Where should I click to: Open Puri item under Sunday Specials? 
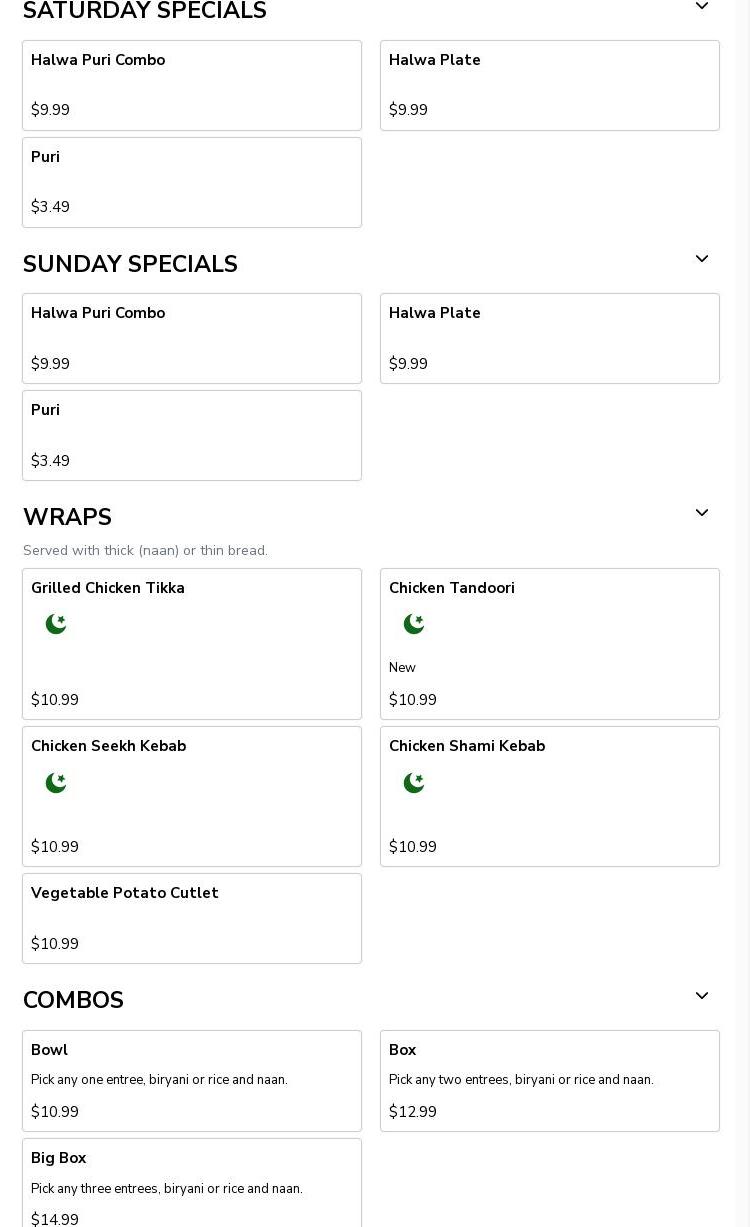[192, 435]
